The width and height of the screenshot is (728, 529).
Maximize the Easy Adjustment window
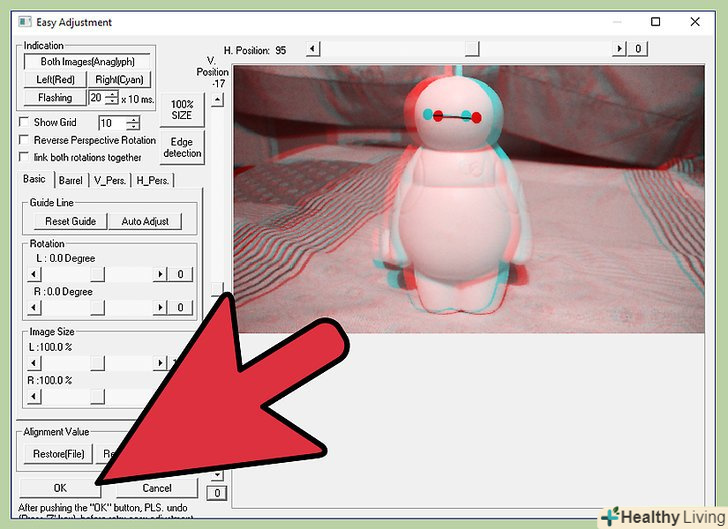coord(656,22)
